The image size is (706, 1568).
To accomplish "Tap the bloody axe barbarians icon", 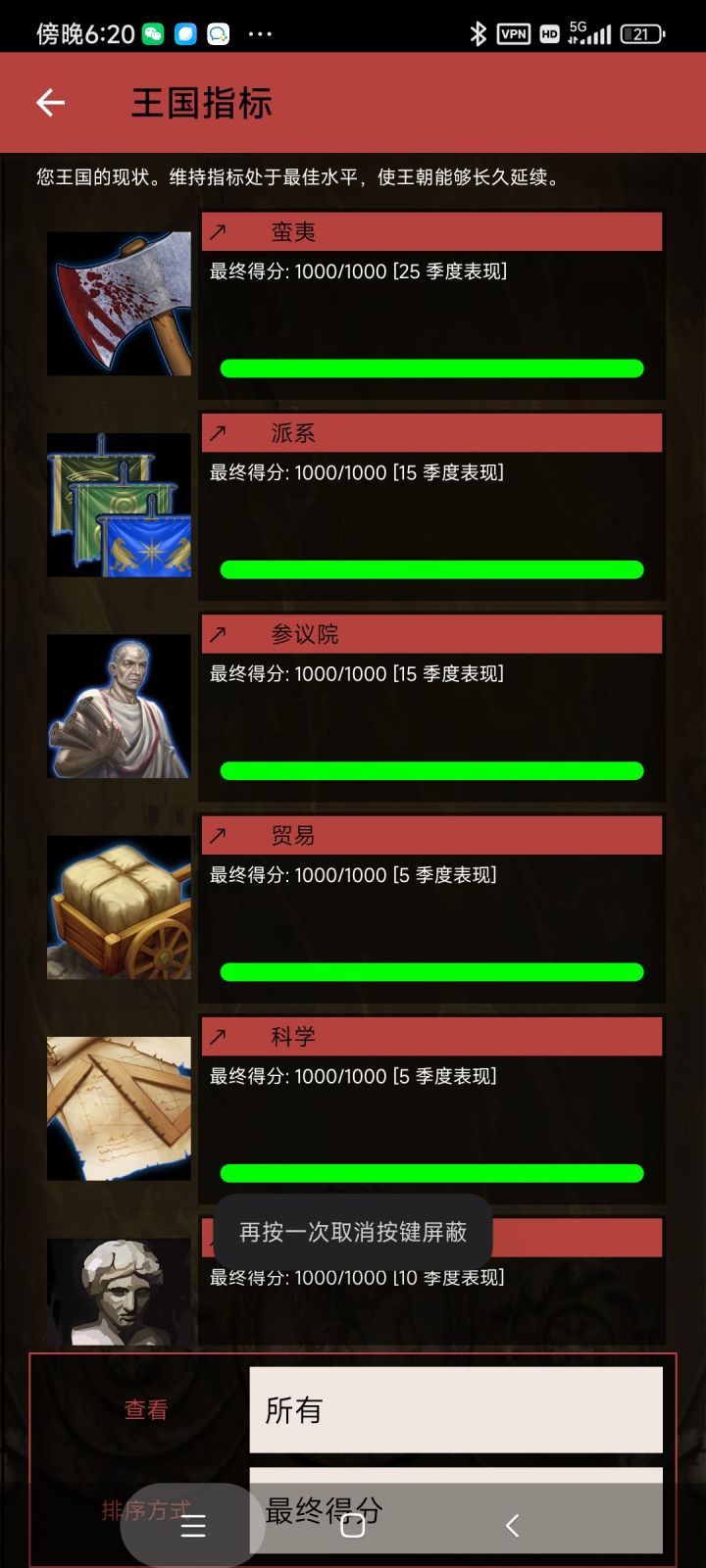I will tap(119, 304).
